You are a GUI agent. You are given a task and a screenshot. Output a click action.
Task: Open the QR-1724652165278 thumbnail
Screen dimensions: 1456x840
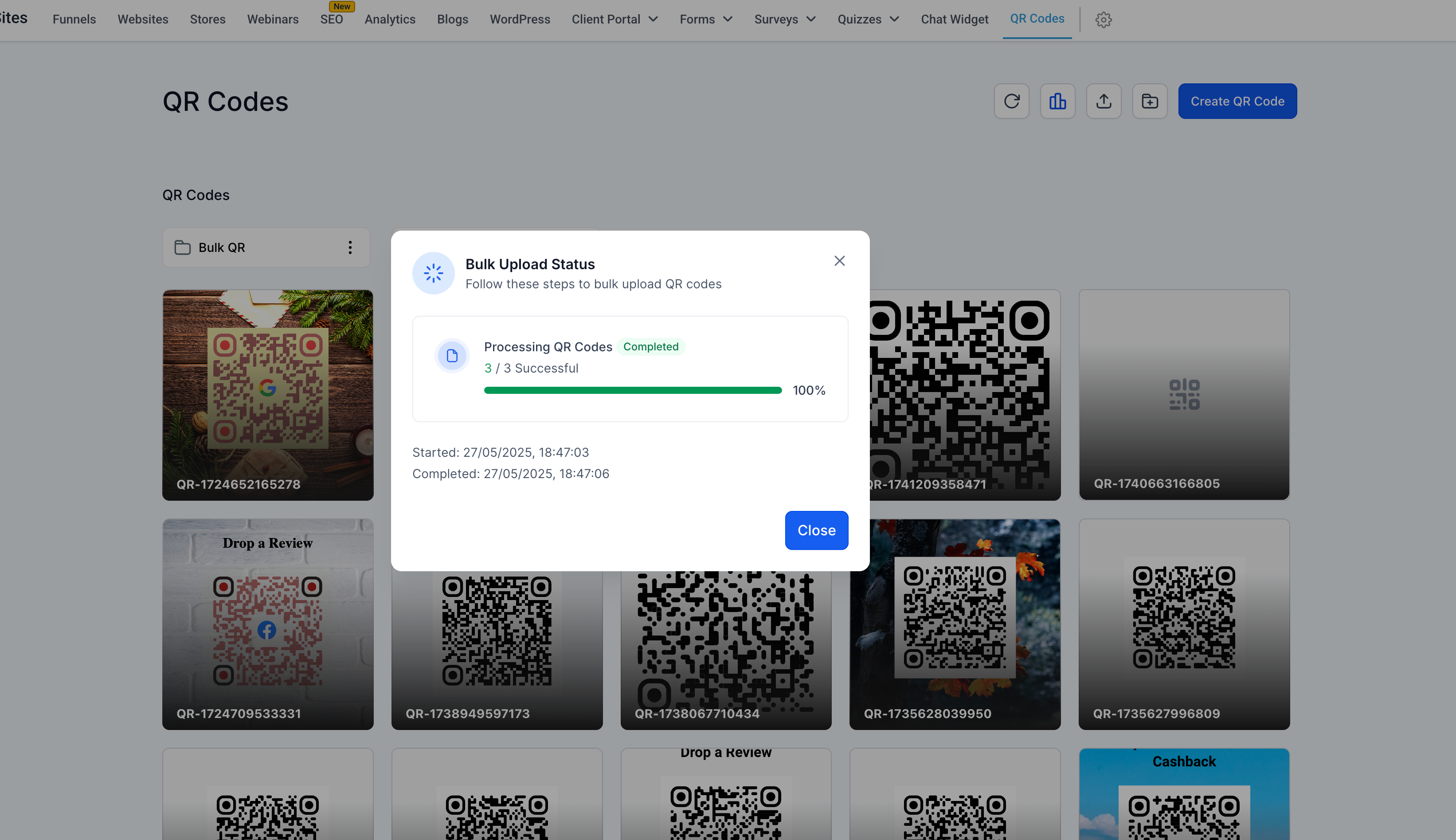267,395
